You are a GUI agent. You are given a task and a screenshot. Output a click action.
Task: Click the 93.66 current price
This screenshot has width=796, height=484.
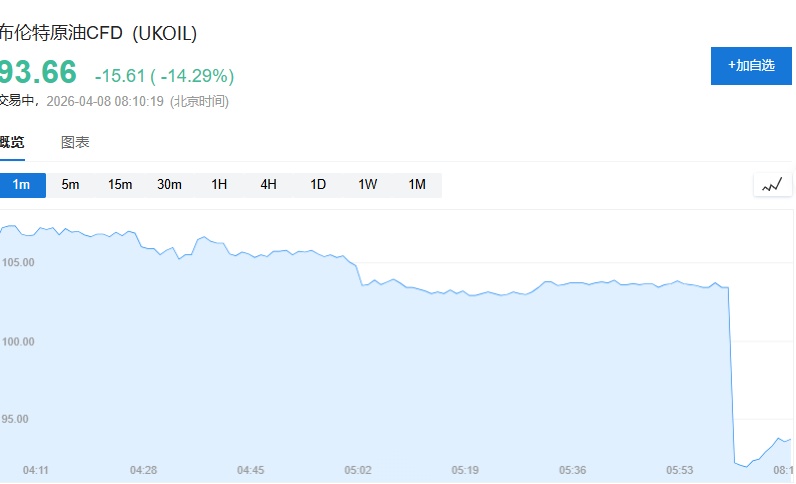(38, 73)
